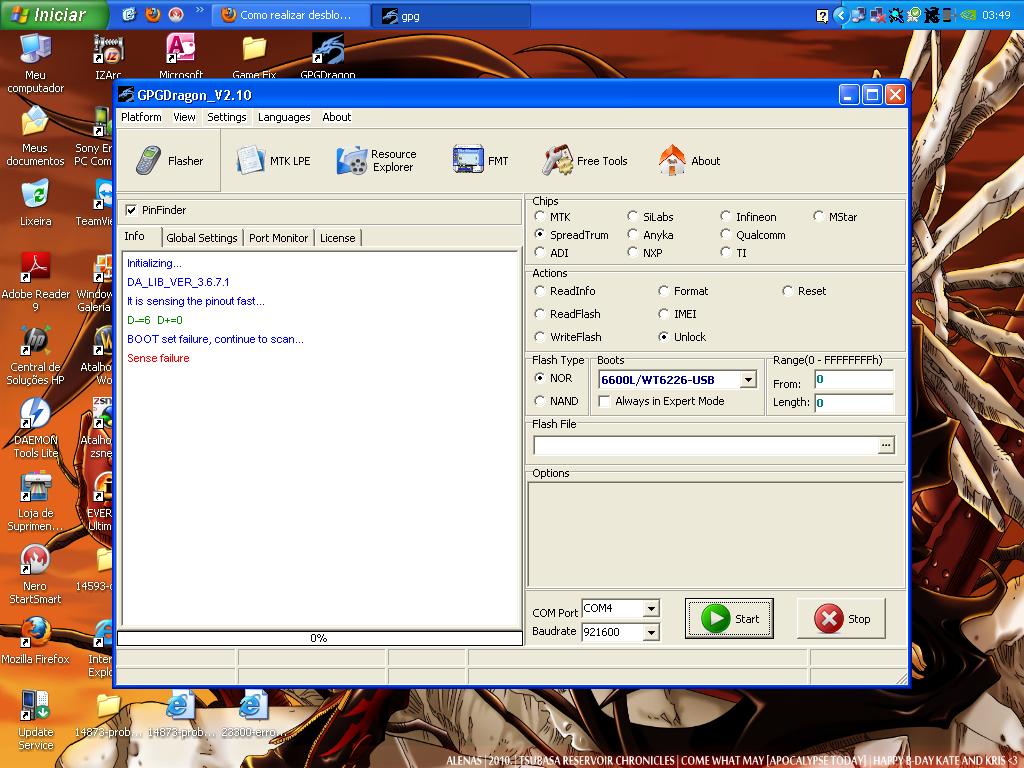This screenshot has height=768, width=1024.
Task: Expand hidden system tray icons arrow
Action: point(841,15)
